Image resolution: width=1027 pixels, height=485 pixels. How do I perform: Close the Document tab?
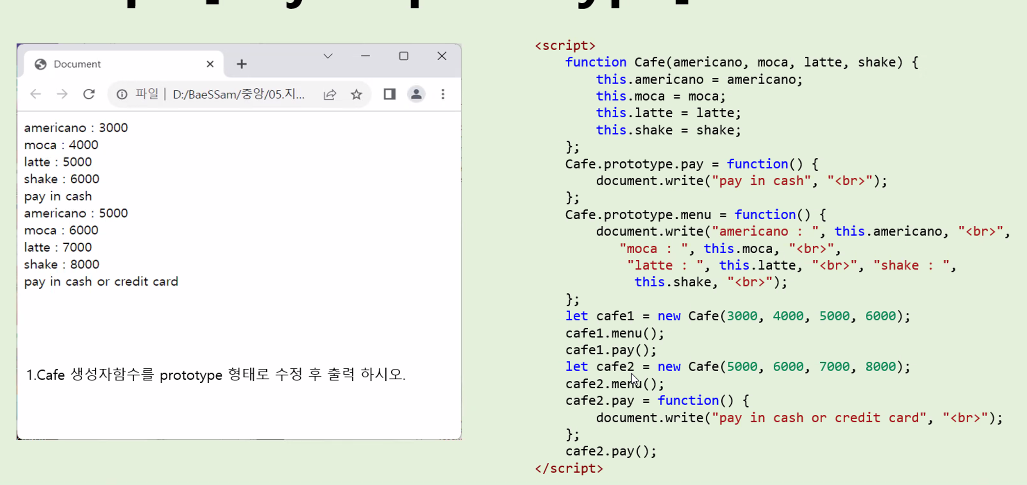[210, 64]
